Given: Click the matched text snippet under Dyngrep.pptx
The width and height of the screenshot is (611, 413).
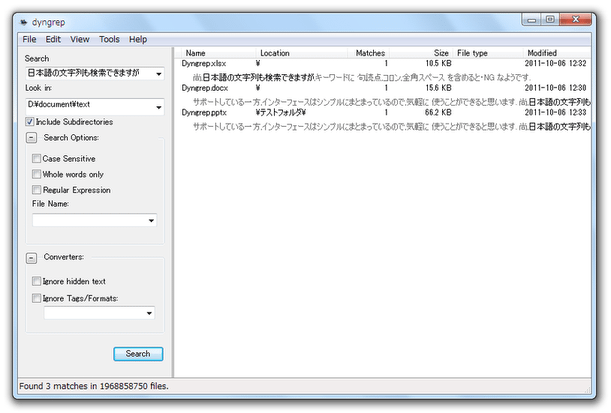Looking at the screenshot, I should tap(392, 127).
